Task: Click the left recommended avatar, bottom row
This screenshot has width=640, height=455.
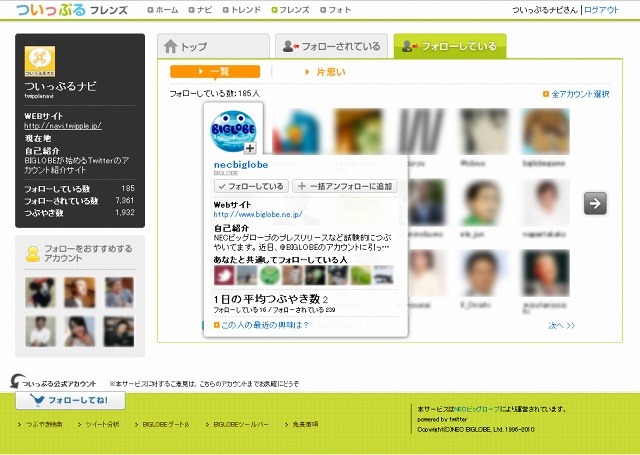Action: click(x=40, y=332)
